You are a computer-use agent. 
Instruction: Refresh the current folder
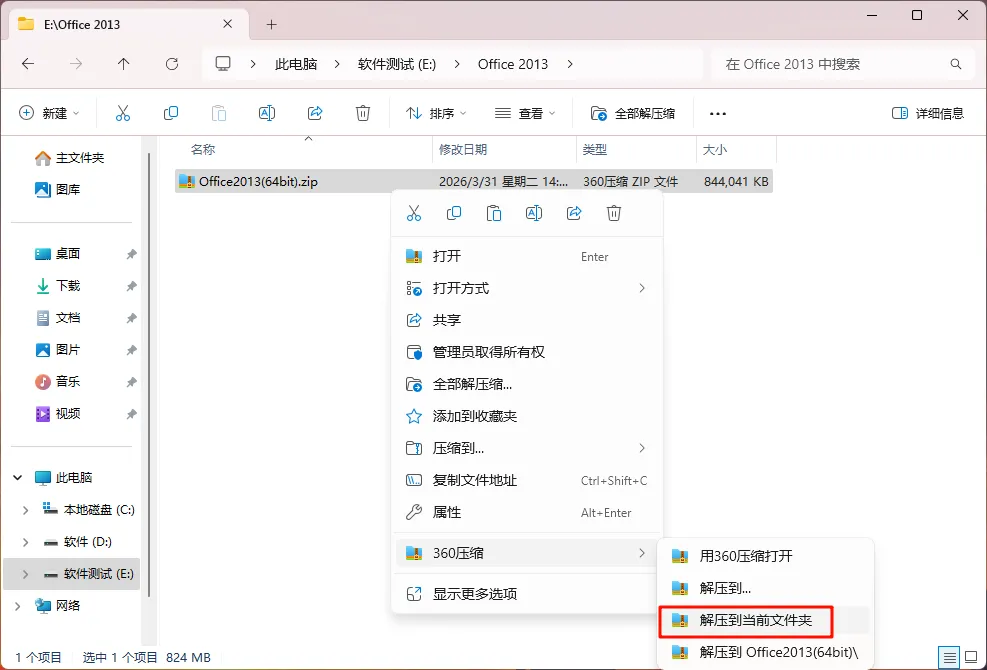[171, 64]
